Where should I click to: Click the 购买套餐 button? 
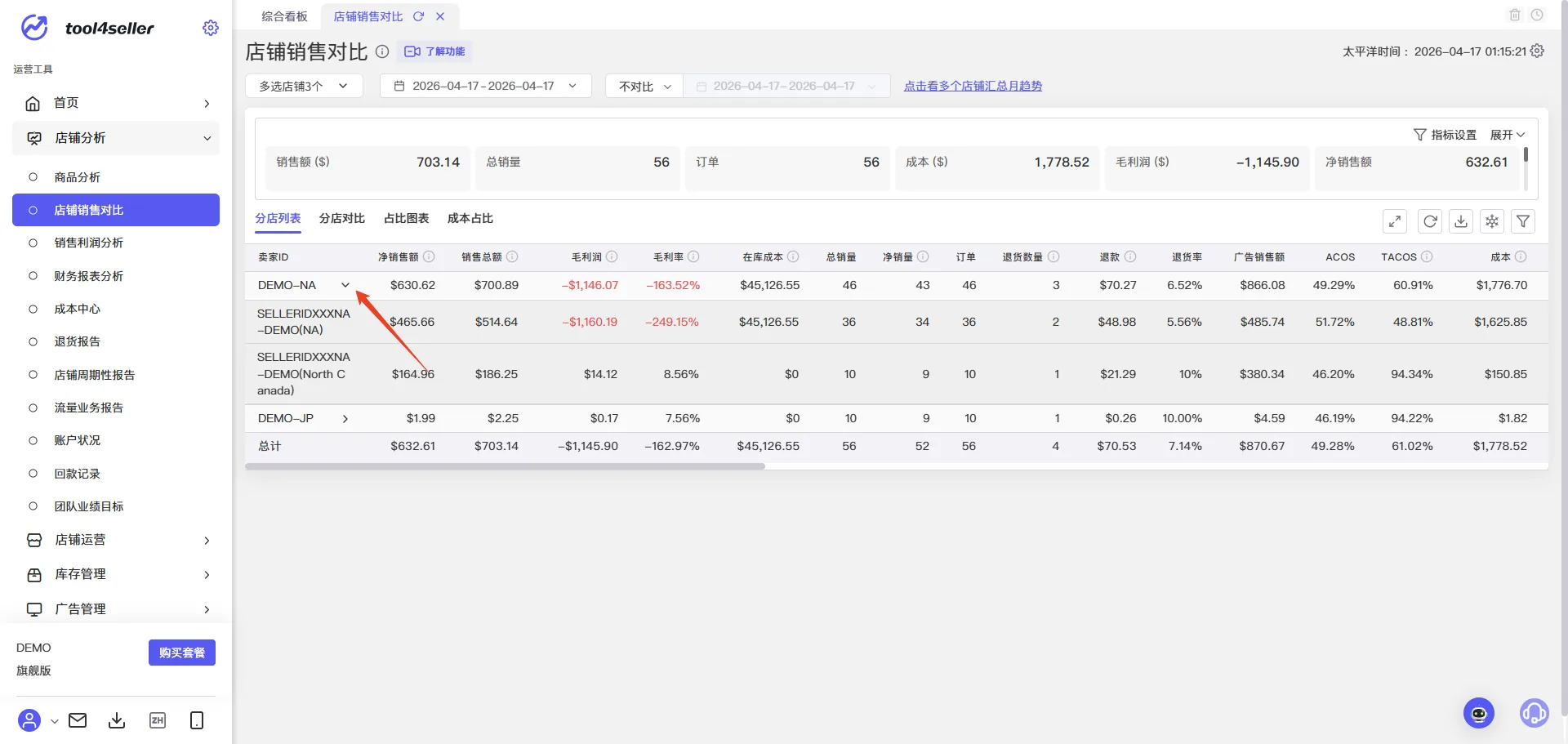(182, 653)
